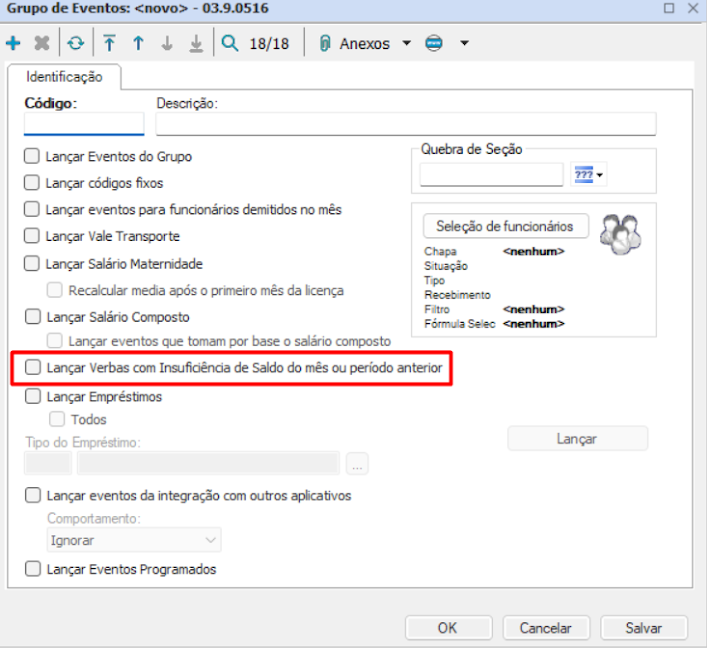This screenshot has width=707, height=648.
Task: Check Lançar códigos fixos
Action: click(32, 183)
